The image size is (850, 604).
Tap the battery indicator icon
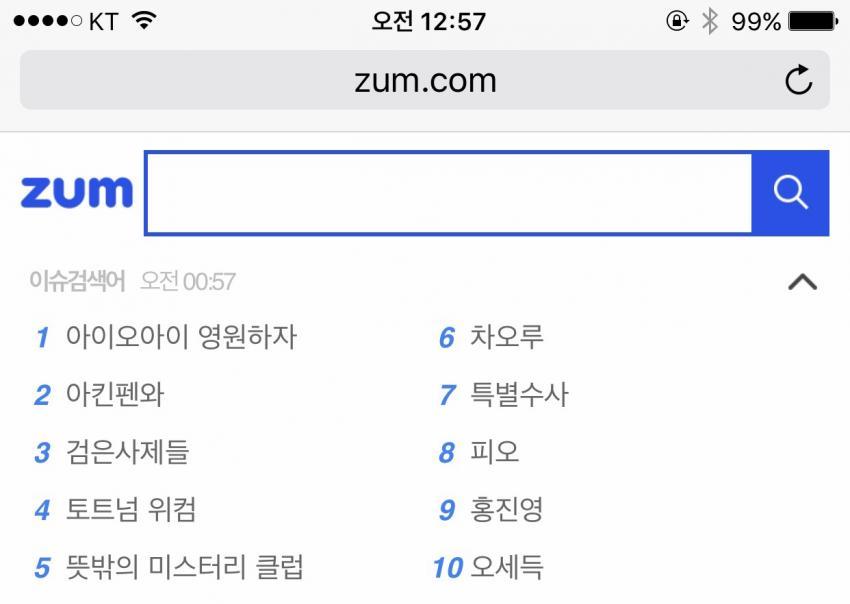(811, 21)
